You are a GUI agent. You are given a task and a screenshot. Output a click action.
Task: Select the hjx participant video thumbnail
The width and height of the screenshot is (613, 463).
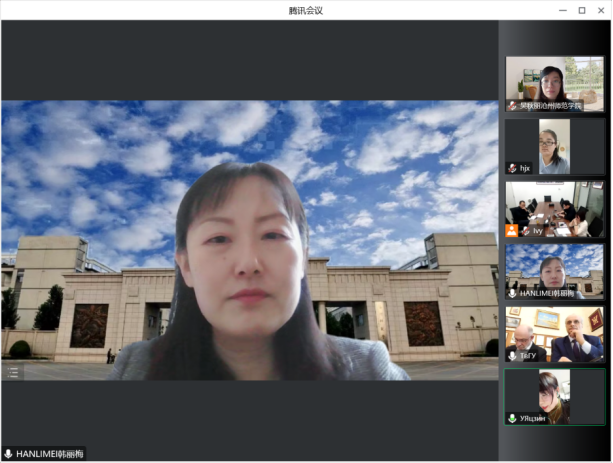coord(554,144)
